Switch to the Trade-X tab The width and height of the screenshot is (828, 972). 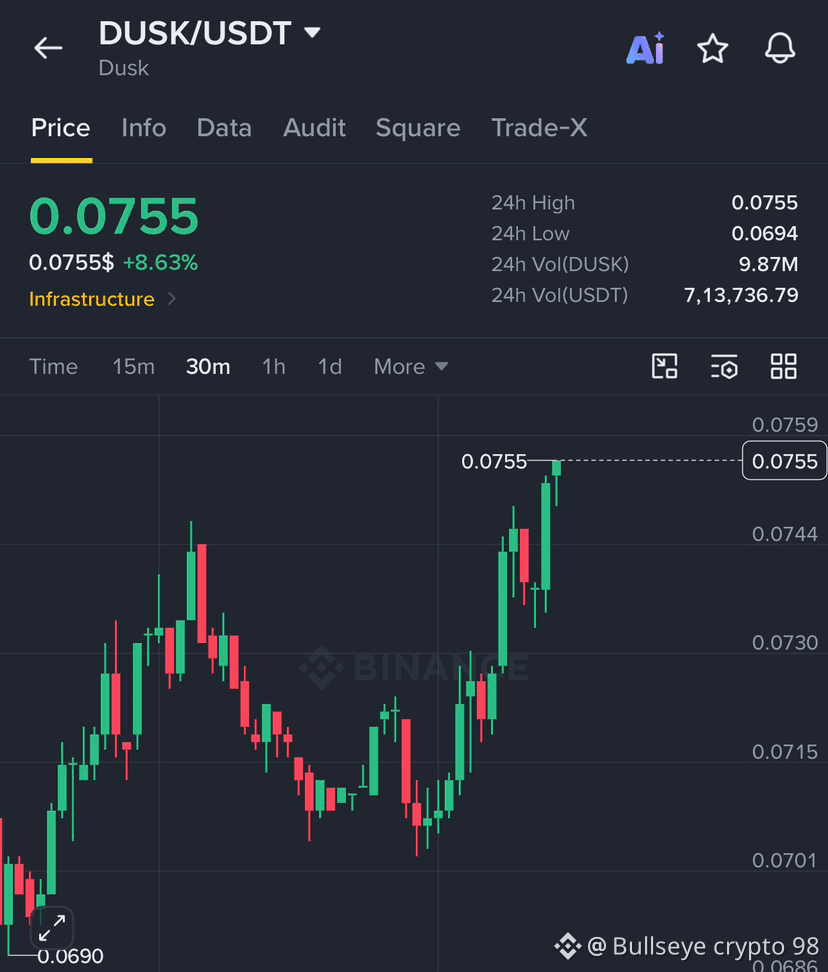539,128
